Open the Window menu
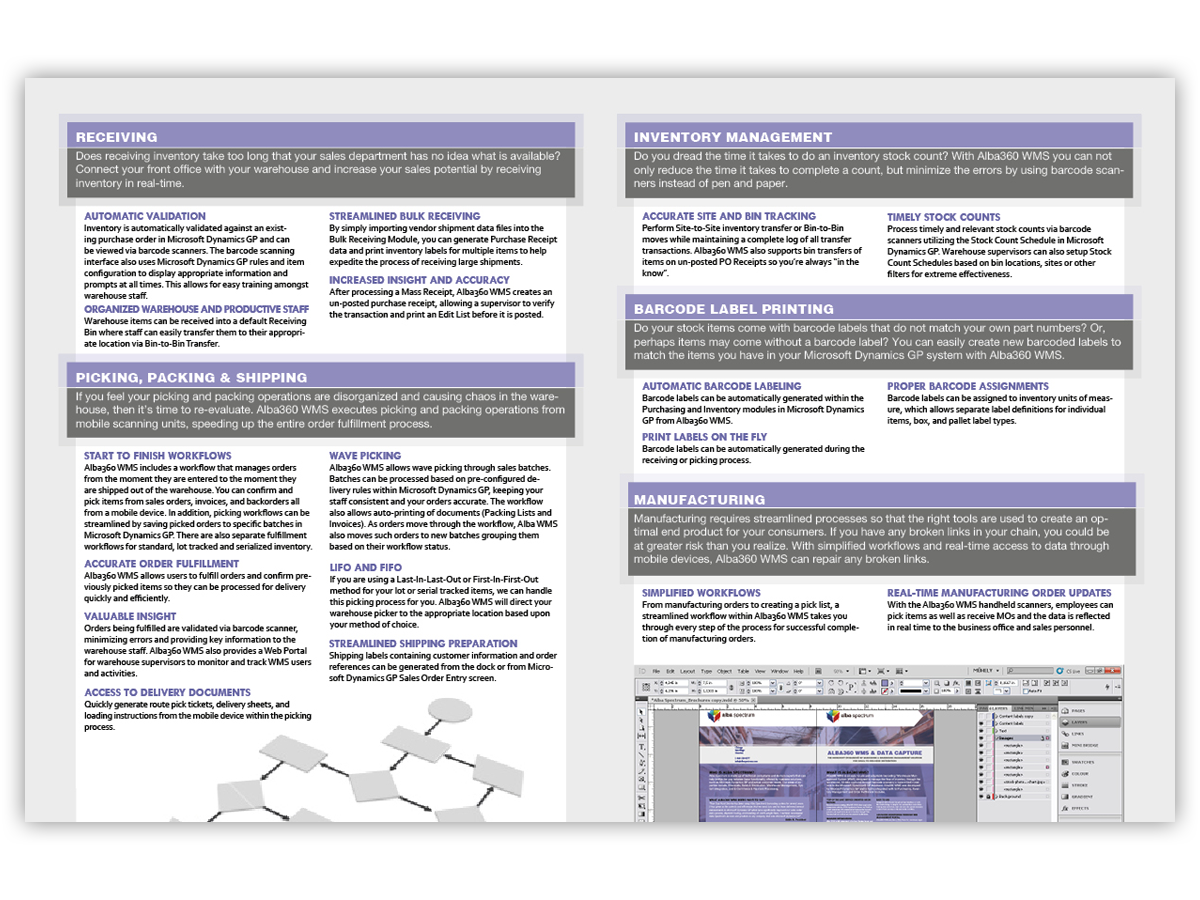The width and height of the screenshot is (1200, 900). pos(780,671)
